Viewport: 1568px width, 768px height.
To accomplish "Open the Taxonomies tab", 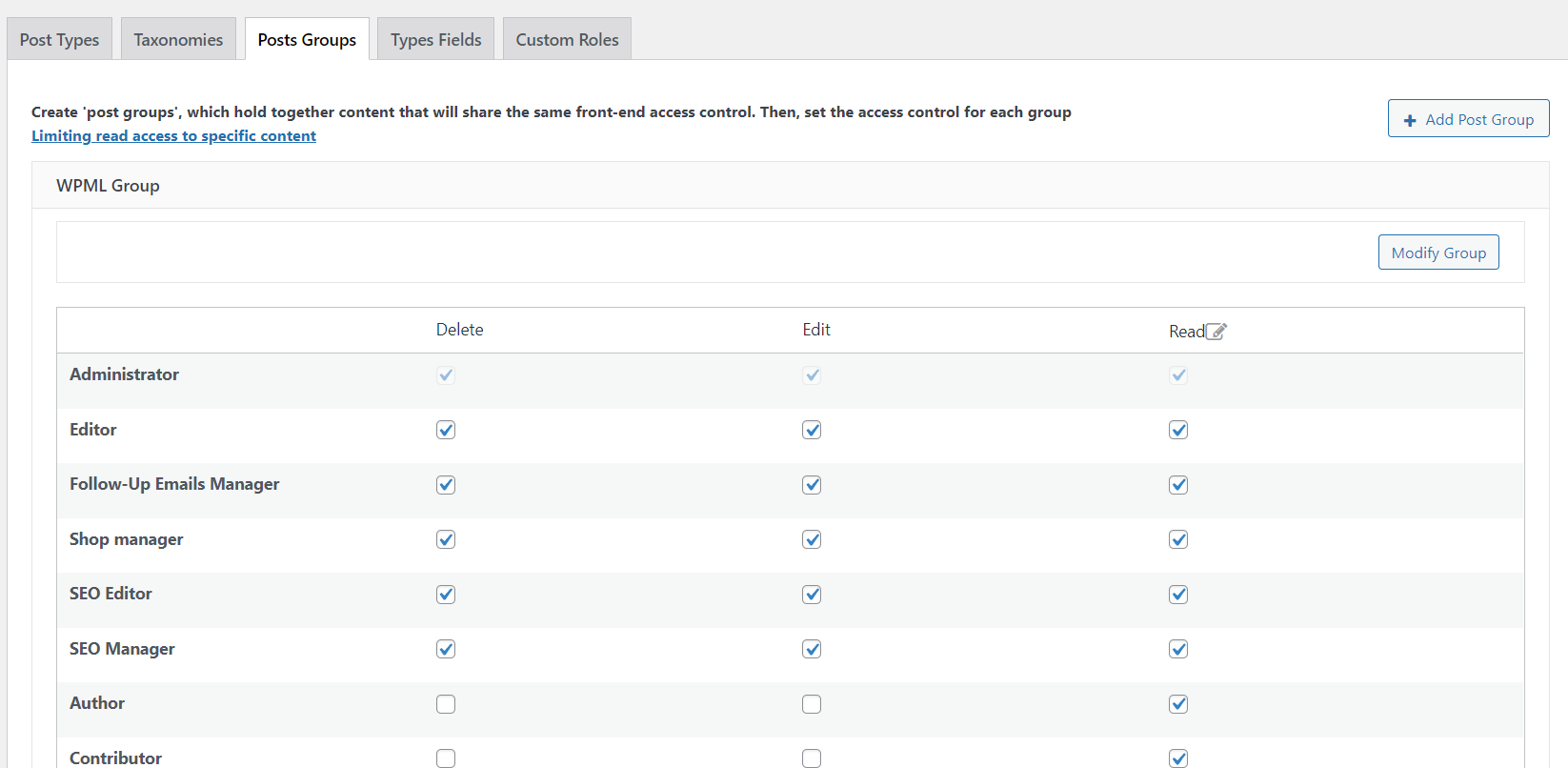I will [178, 40].
